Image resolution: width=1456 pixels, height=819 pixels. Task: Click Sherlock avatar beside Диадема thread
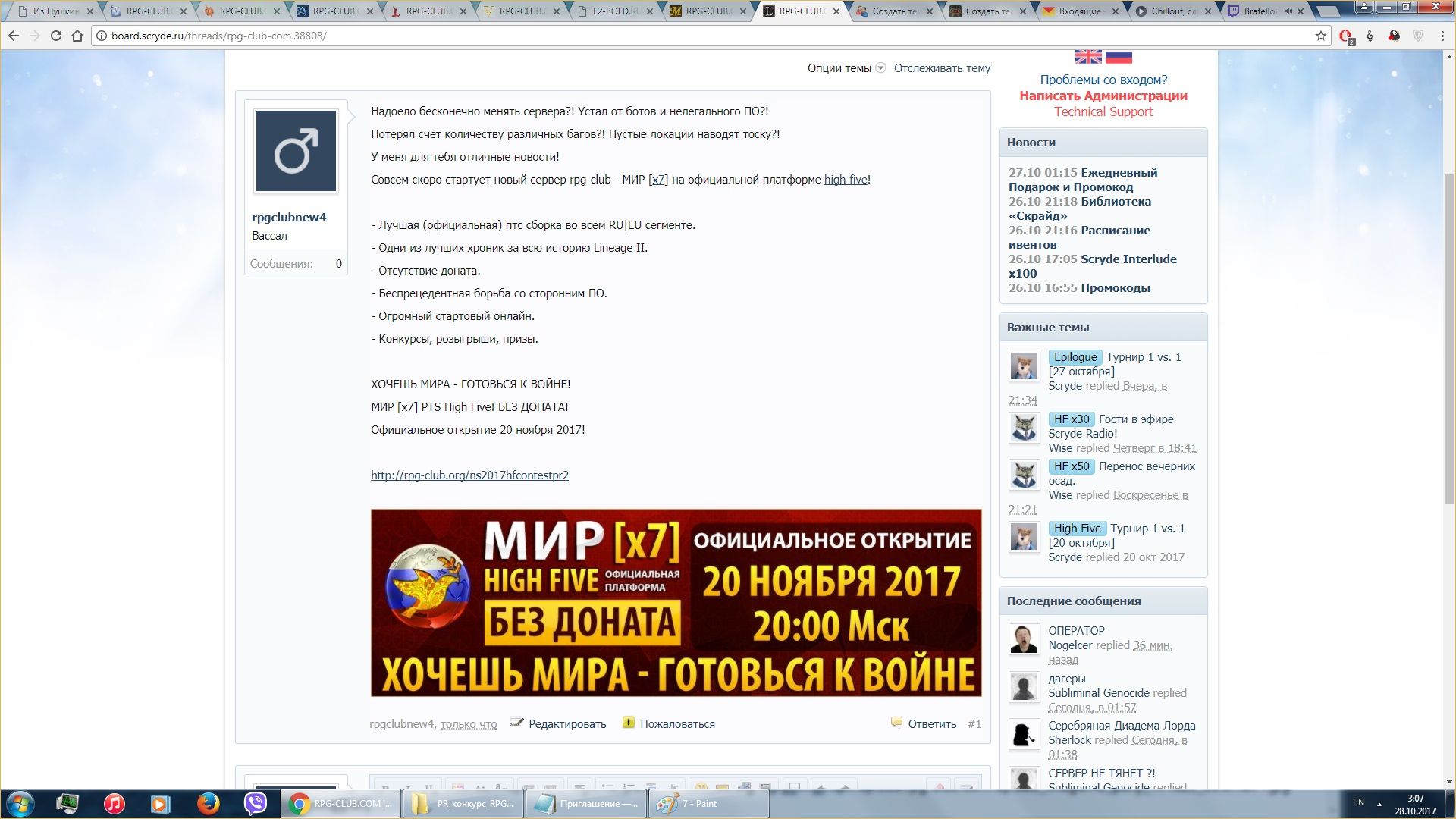[x=1024, y=734]
